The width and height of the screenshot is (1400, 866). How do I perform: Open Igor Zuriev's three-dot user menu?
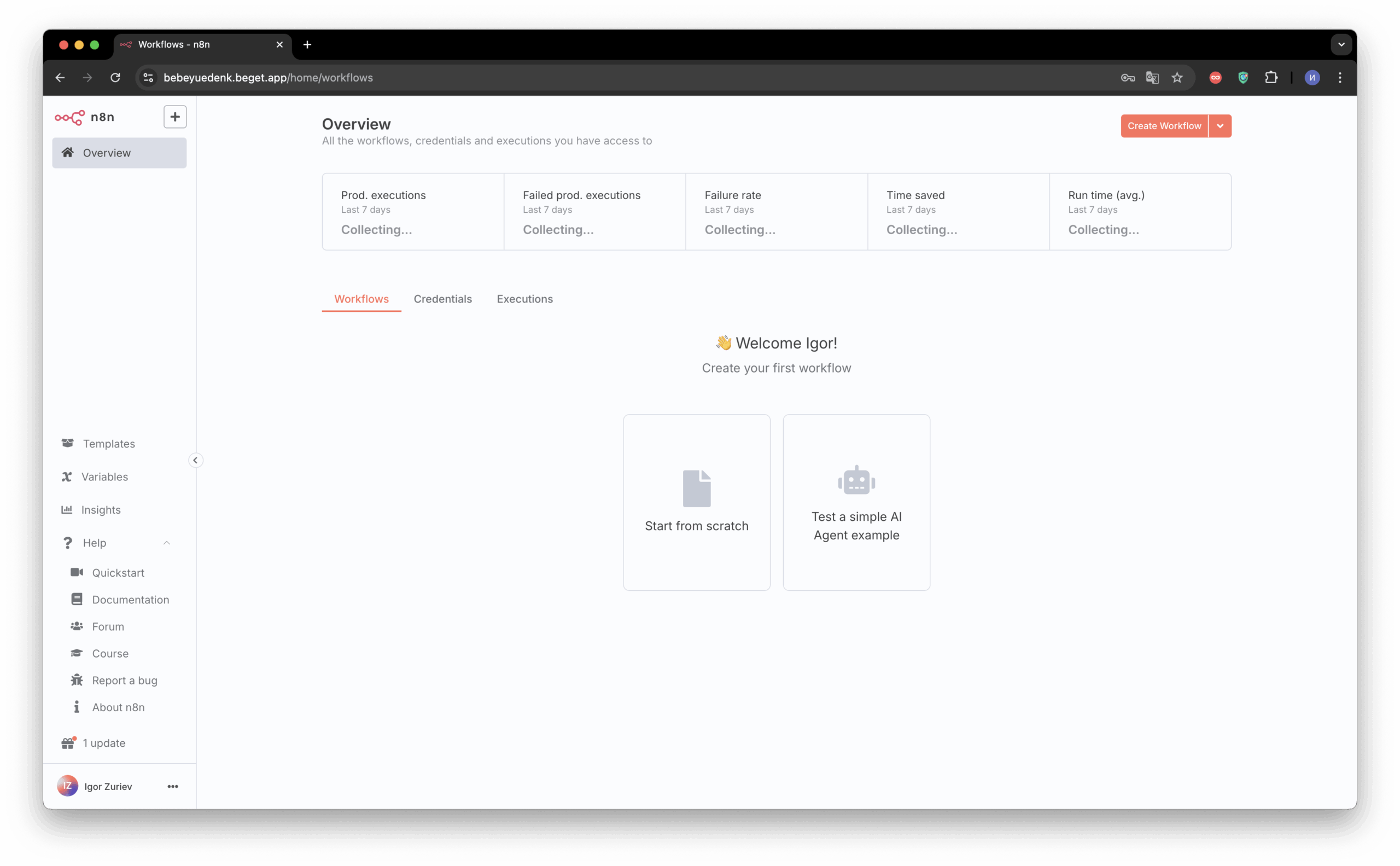(x=172, y=786)
